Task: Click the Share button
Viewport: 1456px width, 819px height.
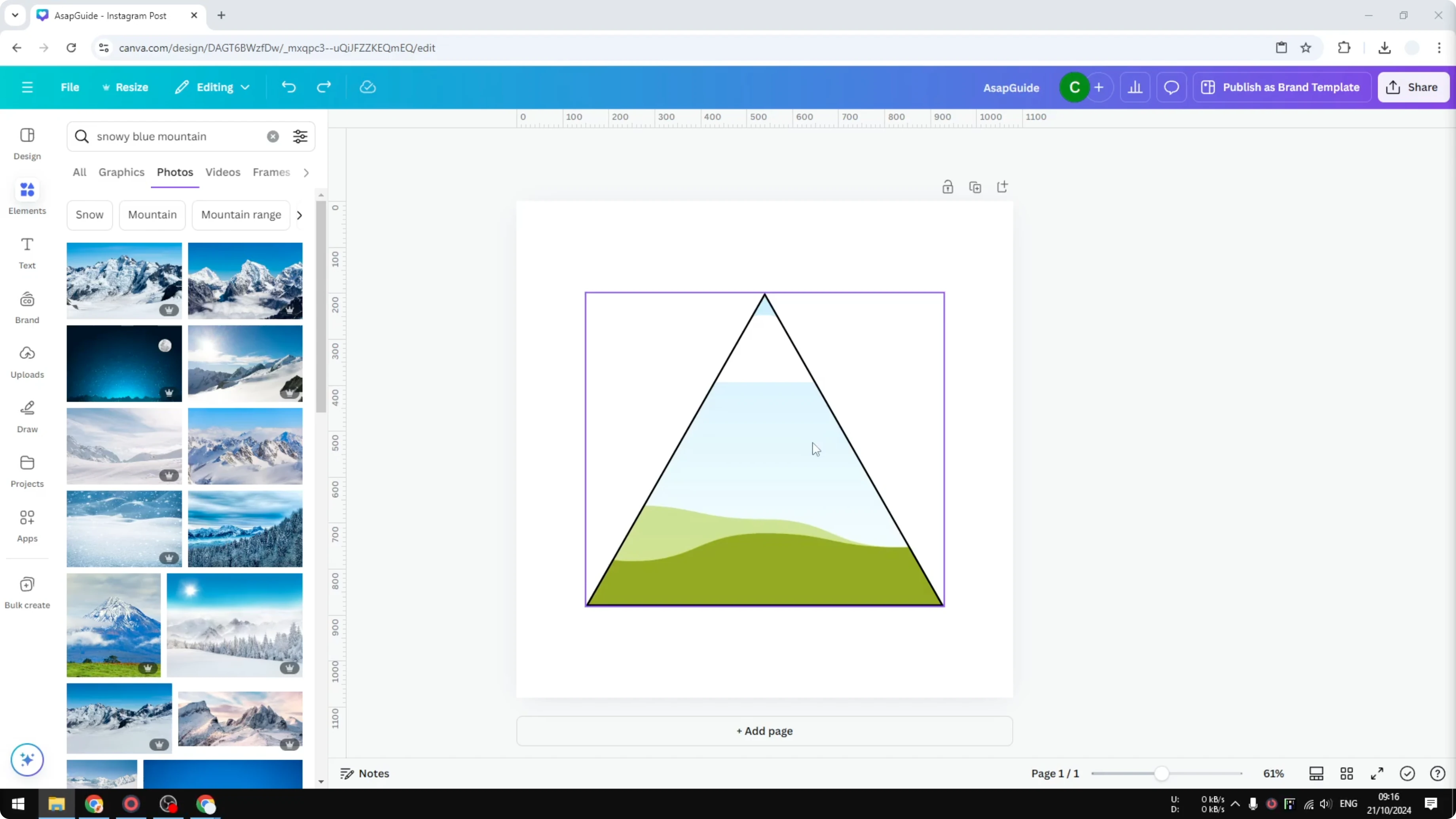Action: coord(1414,87)
